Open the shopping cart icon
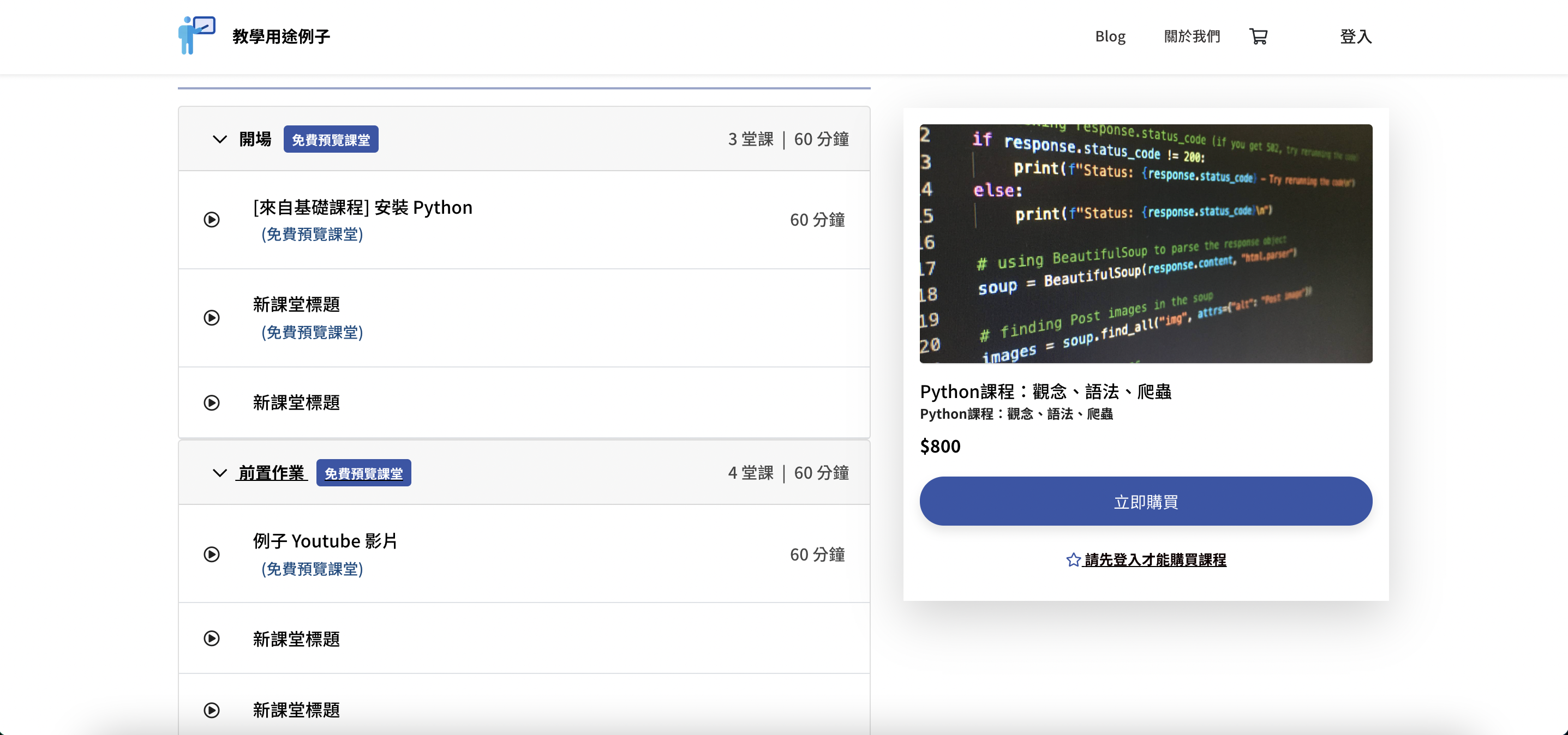The height and width of the screenshot is (735, 1568). tap(1258, 37)
